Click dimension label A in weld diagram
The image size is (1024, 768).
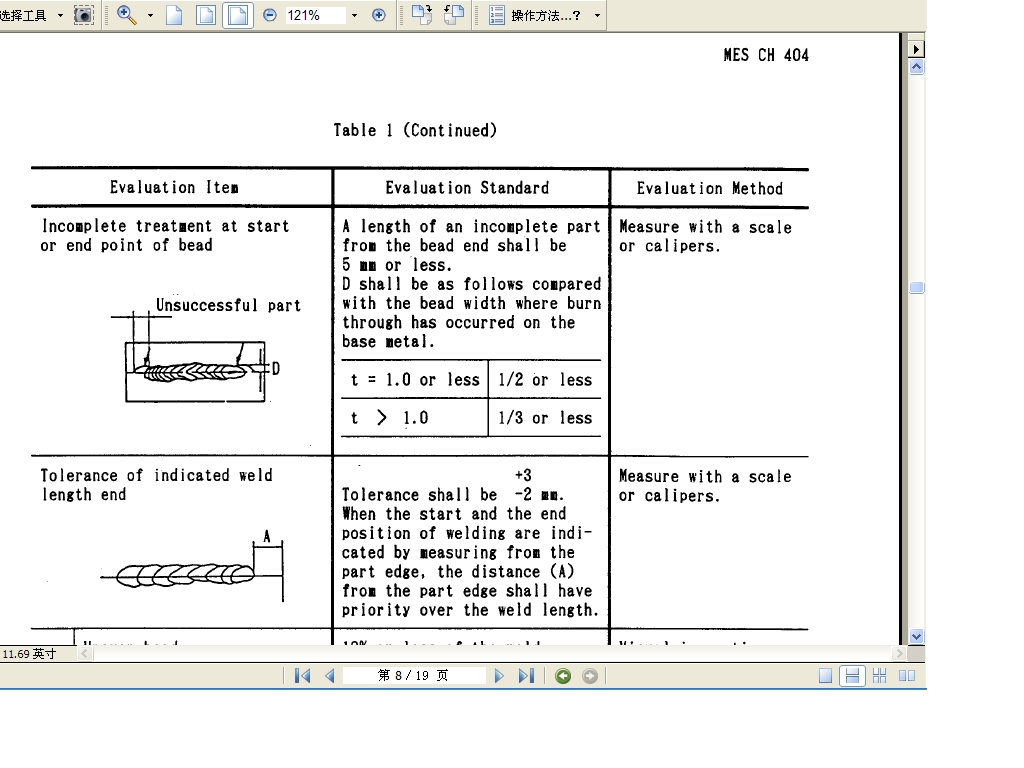266,537
